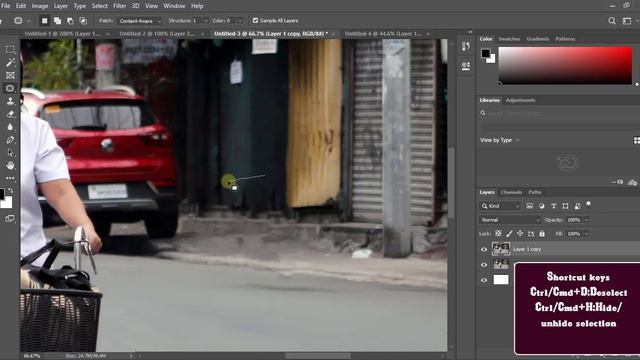Screen dimensions: 640x360
Task: Select the Rectangular Marquee tool
Action: pyautogui.click(x=10, y=49)
